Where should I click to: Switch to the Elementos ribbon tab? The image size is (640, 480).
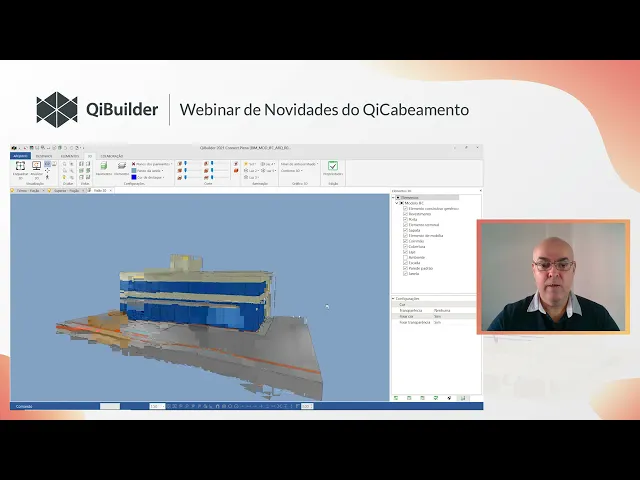[x=70, y=156]
